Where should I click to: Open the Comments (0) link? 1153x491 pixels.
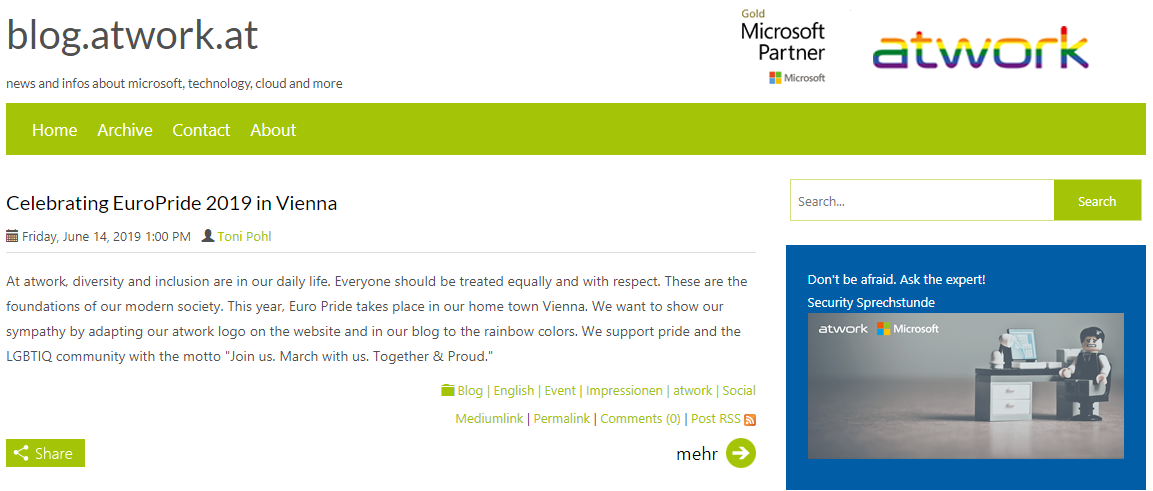pos(640,419)
